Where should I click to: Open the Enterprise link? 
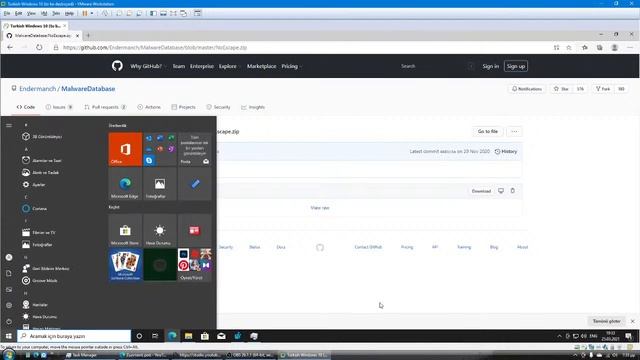point(202,66)
